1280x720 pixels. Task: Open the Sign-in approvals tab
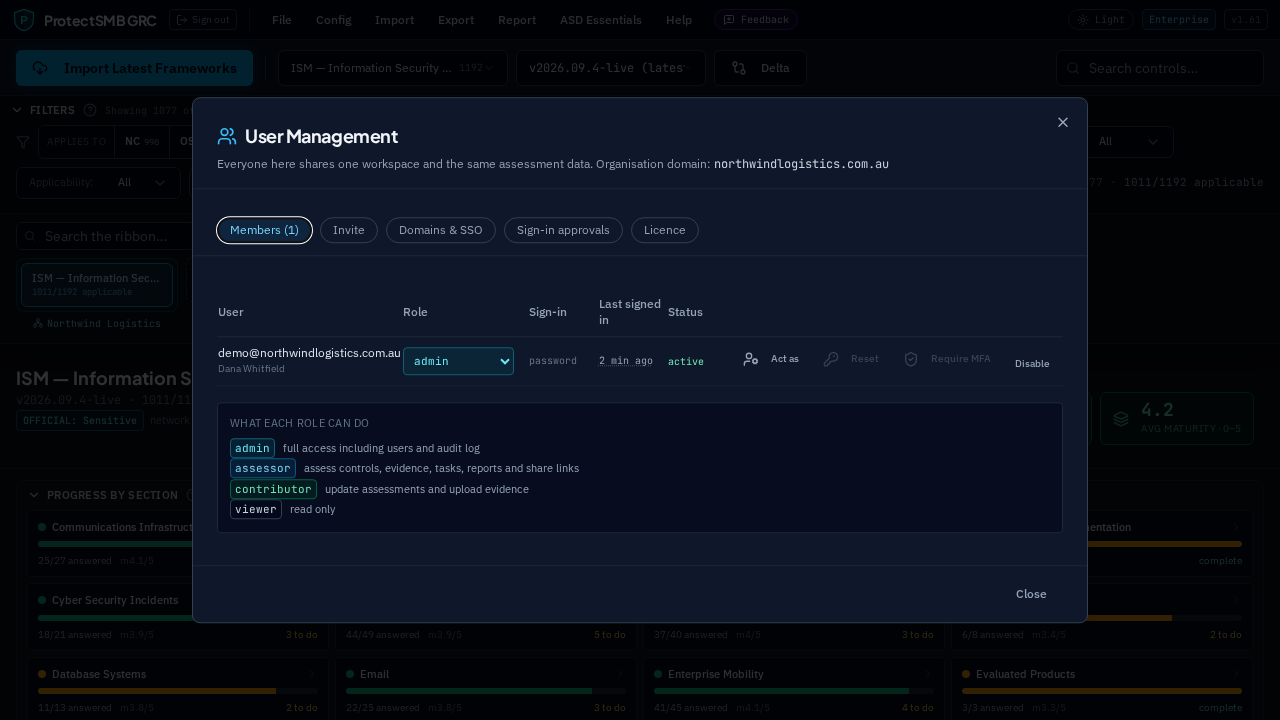click(x=563, y=230)
